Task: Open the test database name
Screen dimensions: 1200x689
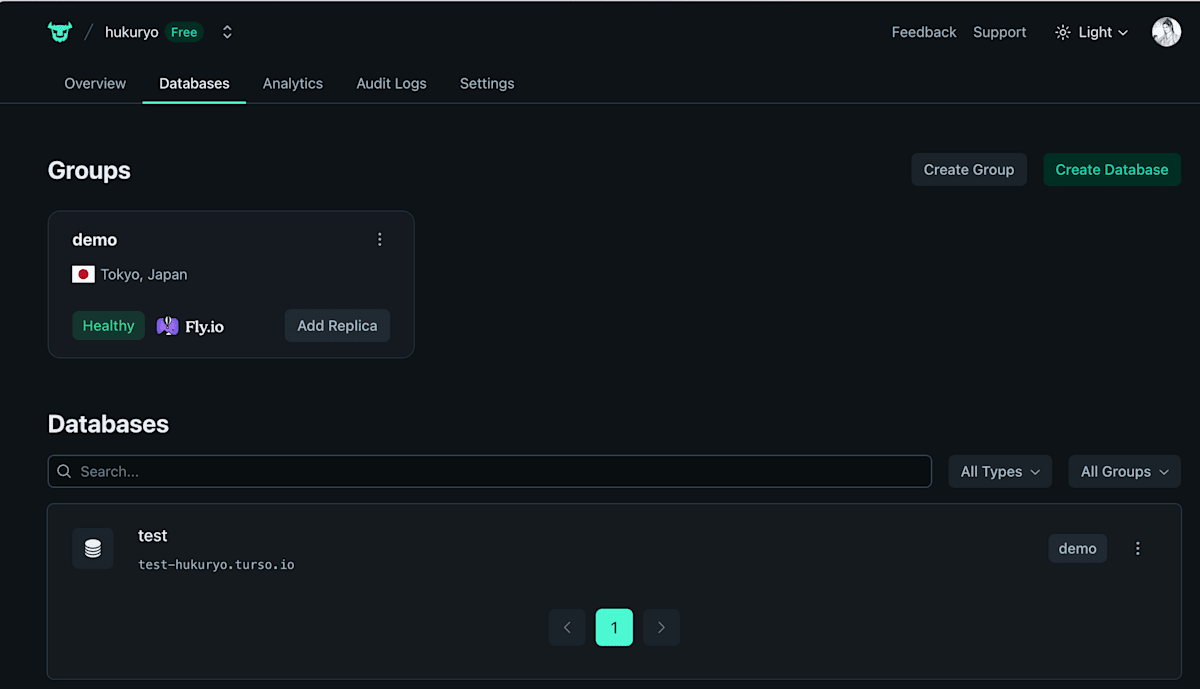Action: (153, 536)
